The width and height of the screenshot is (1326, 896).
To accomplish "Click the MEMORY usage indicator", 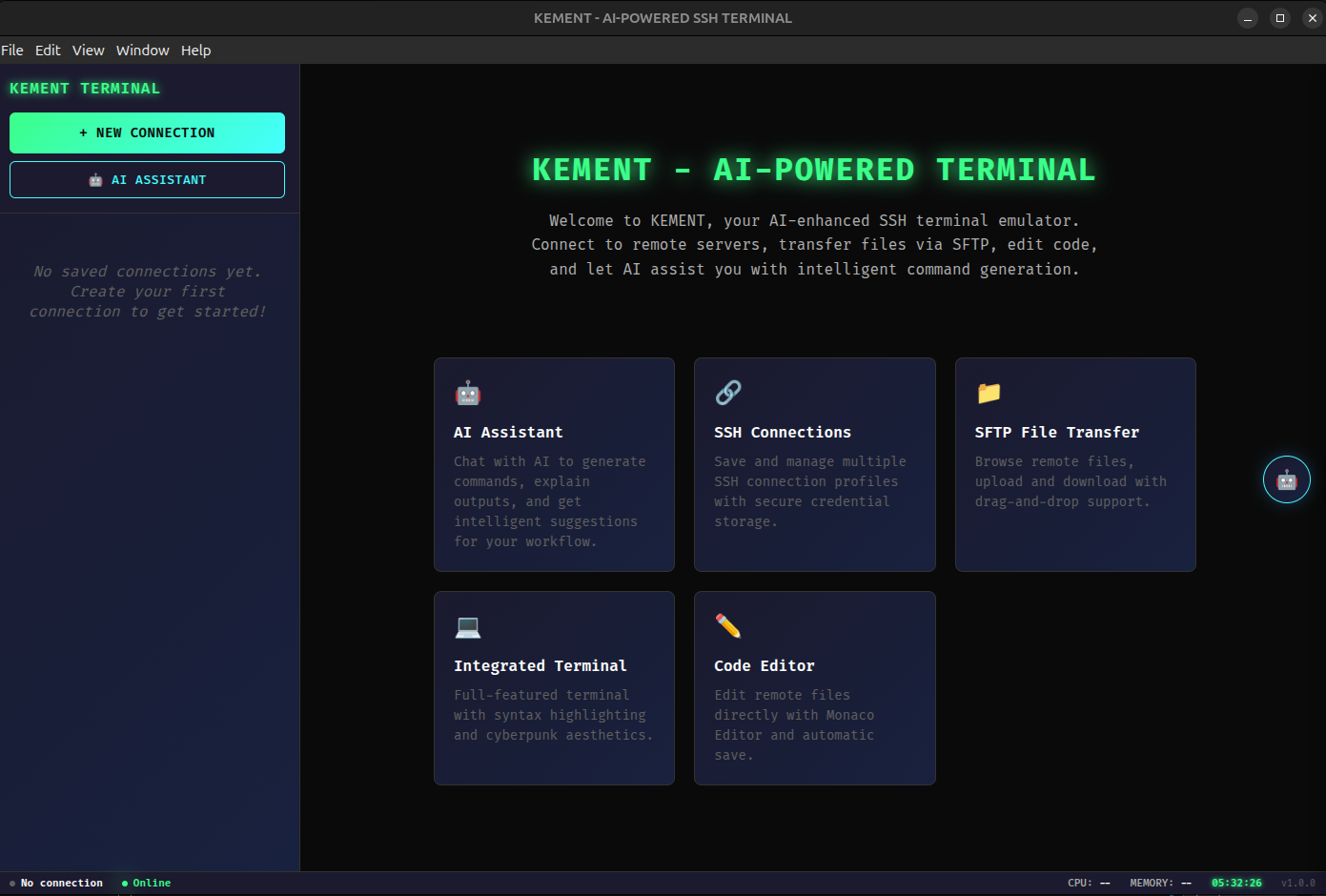I will 1161,884.
